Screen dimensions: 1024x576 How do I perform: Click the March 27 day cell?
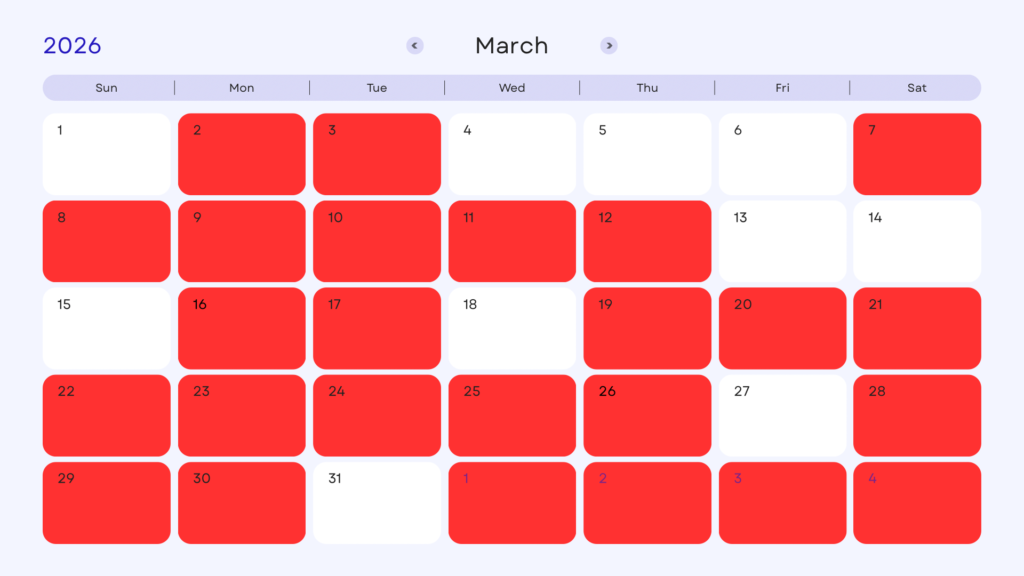(x=782, y=415)
